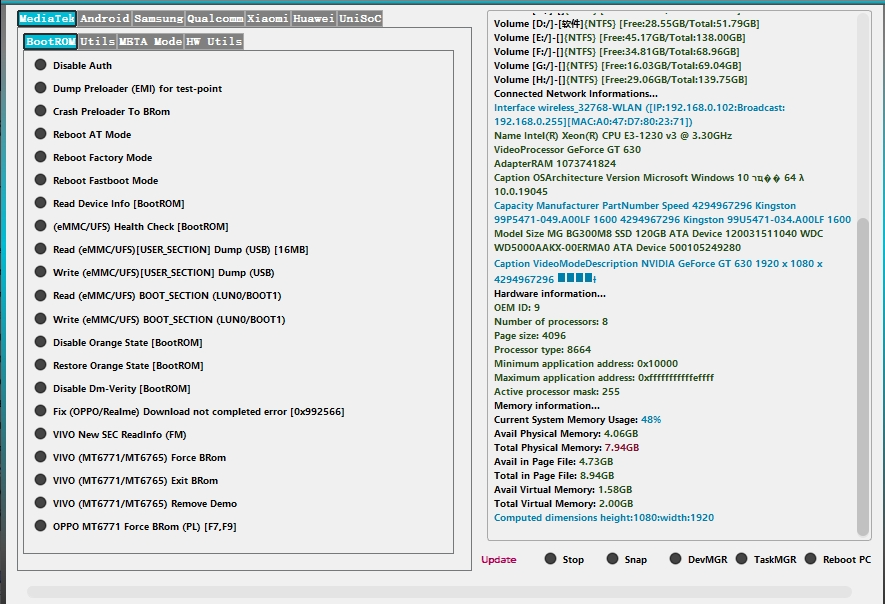This screenshot has width=885, height=604.
Task: Click the 'Name Intel(R) Xeon(R) CPU' line
Action: coord(613,135)
